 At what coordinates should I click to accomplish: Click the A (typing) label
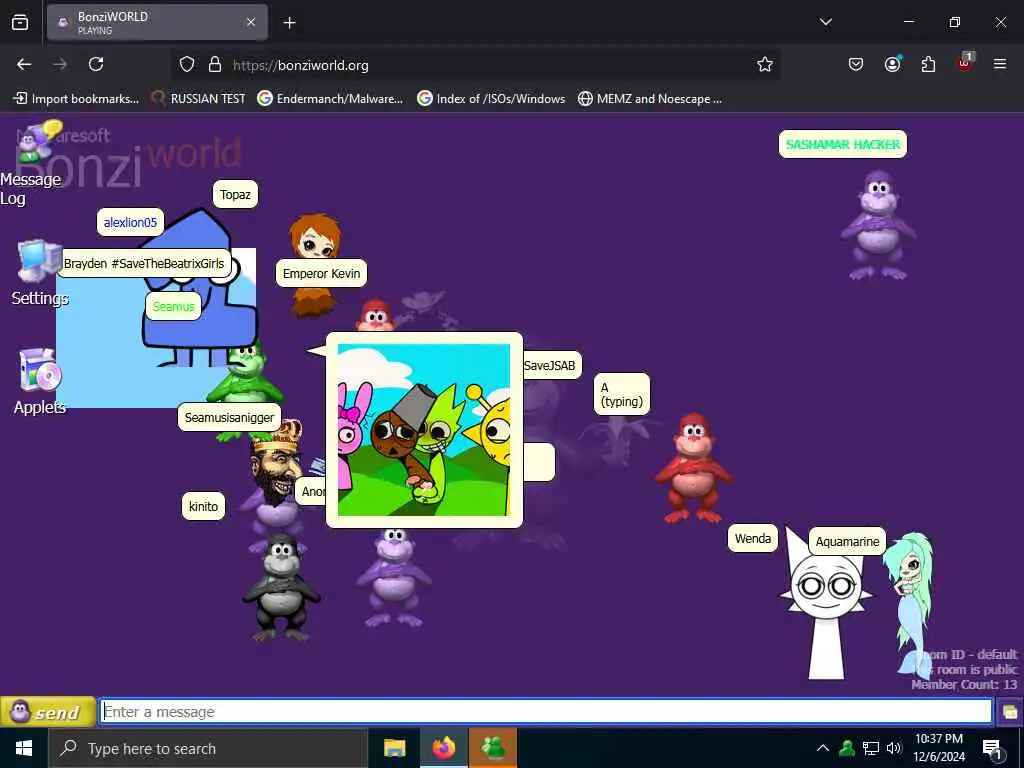coord(622,394)
